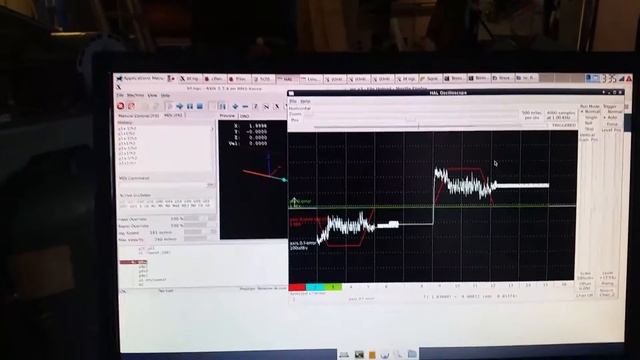
Task: Click the AXIS zoom out minus icon
Action: pos(245,107)
